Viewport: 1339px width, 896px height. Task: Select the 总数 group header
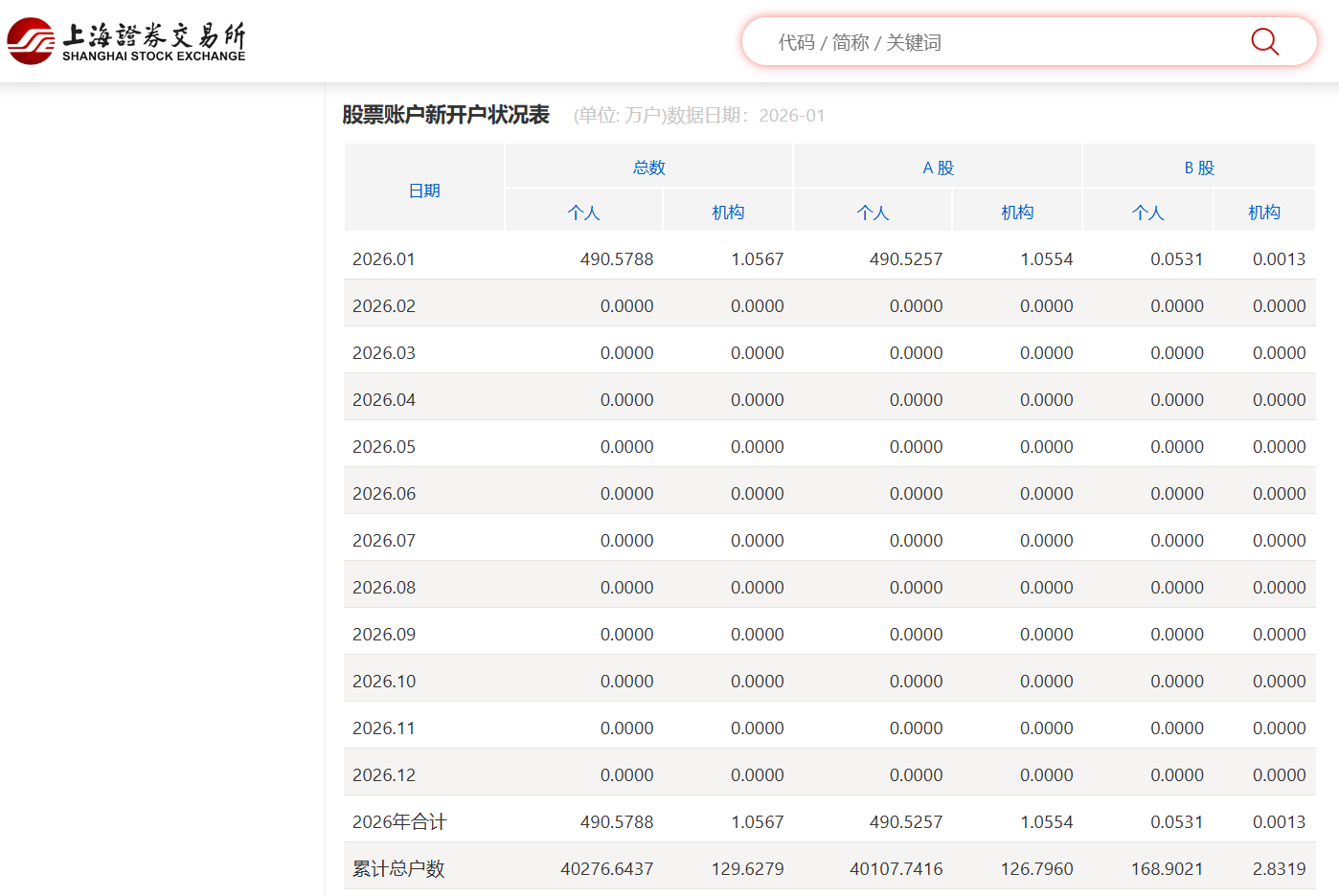pyautogui.click(x=648, y=168)
